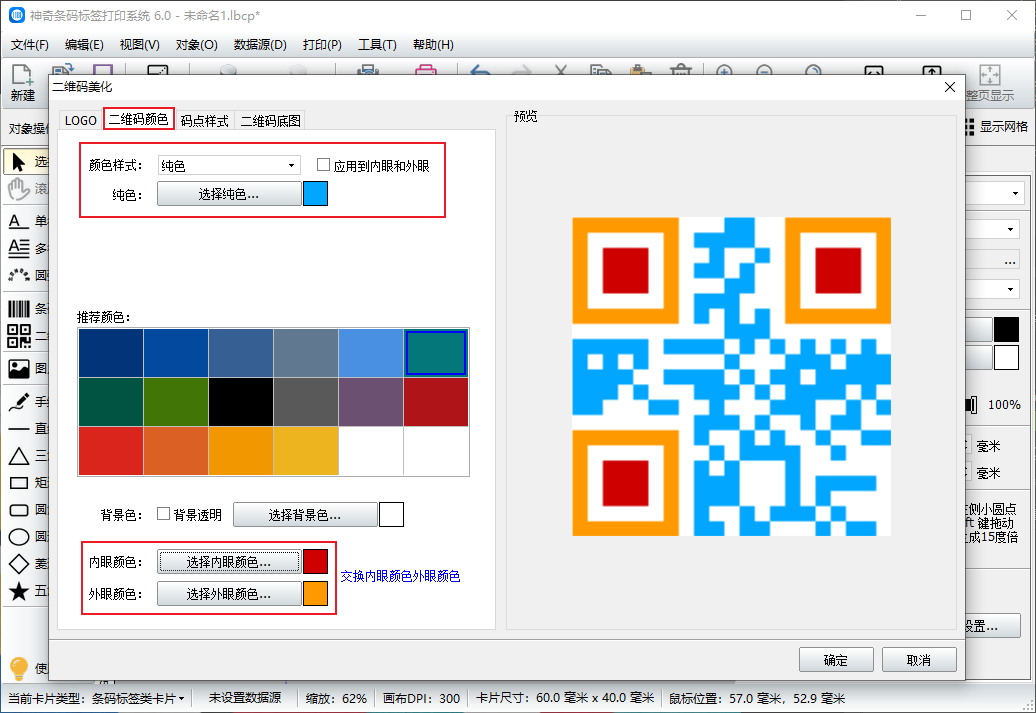Select the rectangle shape tool

point(18,483)
